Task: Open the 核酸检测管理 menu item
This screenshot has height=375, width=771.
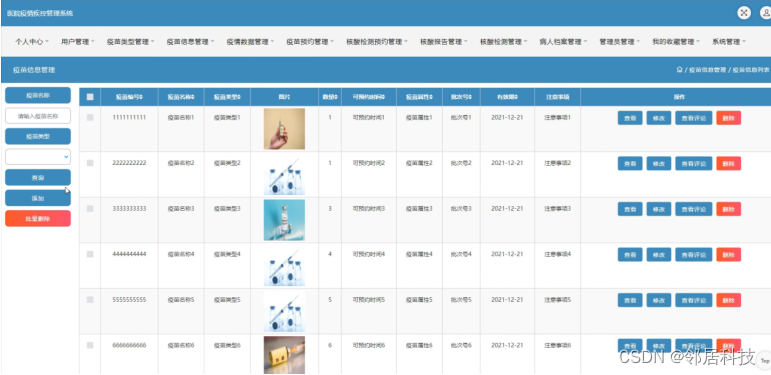Action: click(x=504, y=42)
